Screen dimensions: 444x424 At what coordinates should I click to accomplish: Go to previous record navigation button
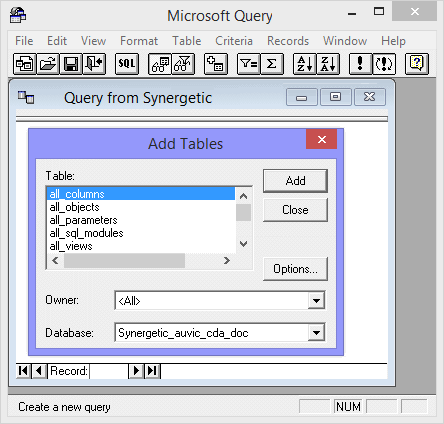[x=39, y=371]
